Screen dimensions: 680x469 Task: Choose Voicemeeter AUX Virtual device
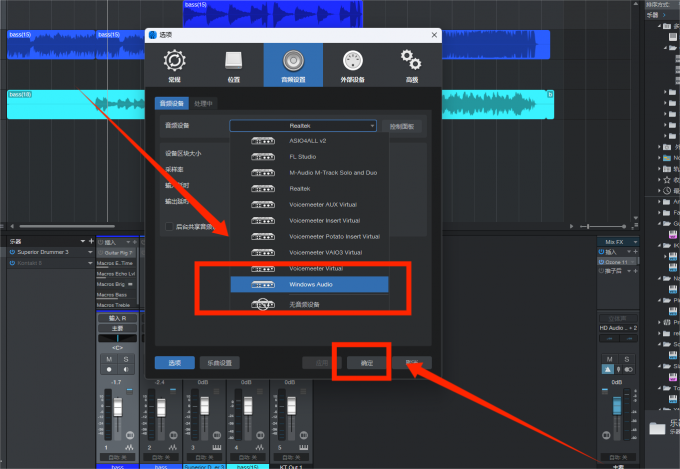tap(309, 204)
